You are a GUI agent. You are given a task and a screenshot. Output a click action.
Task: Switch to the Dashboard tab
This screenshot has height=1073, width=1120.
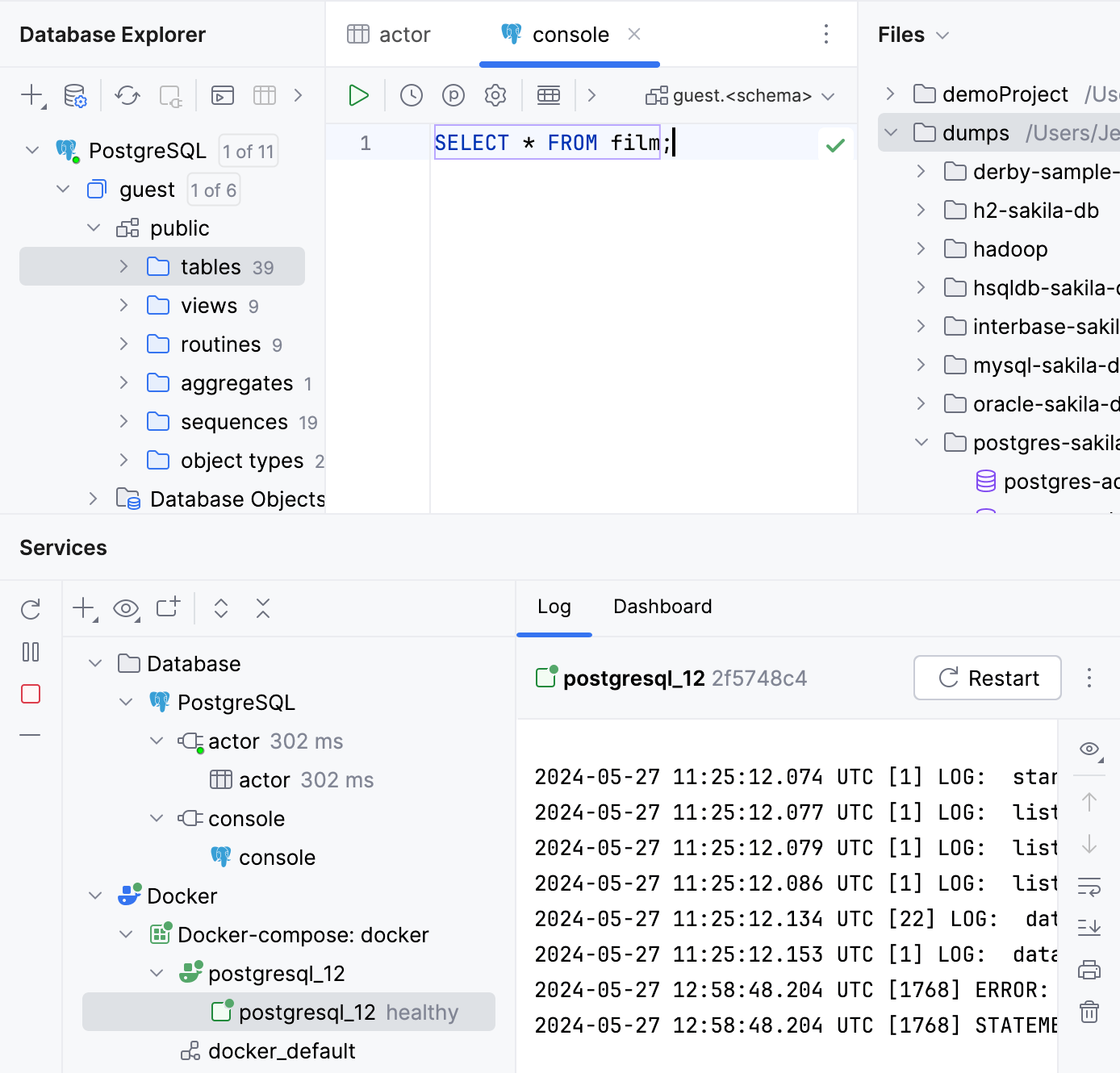662,607
